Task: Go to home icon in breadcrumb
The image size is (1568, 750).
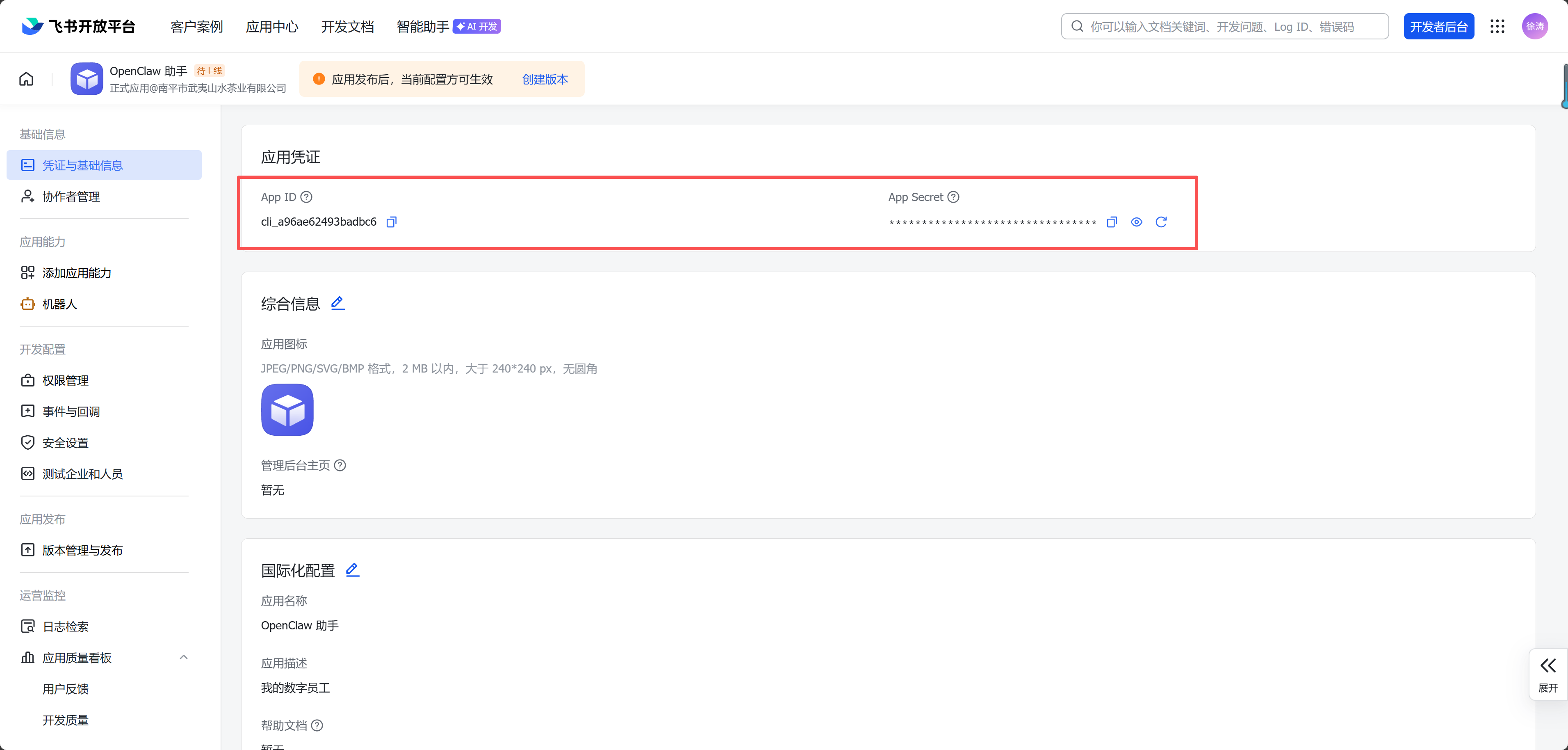Action: 26,79
